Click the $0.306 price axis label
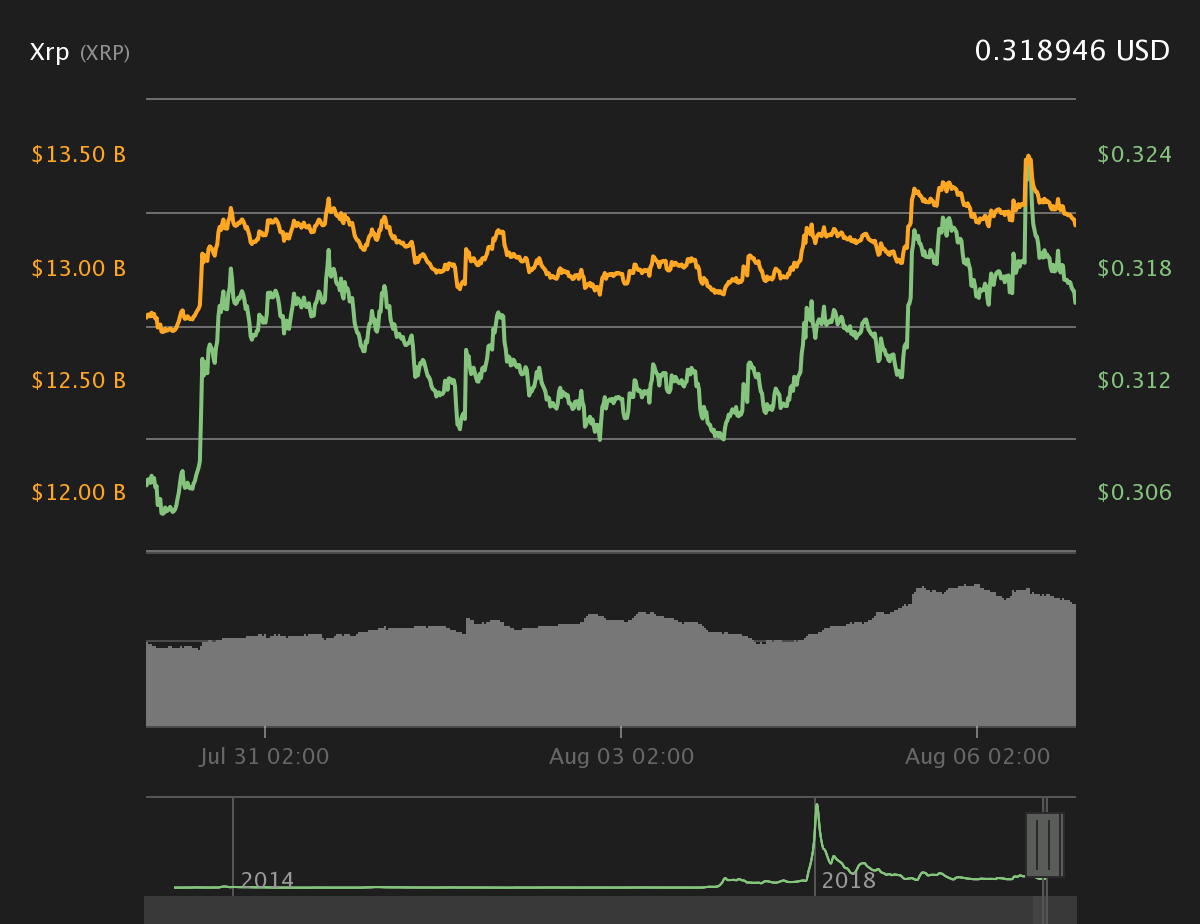 (1134, 492)
